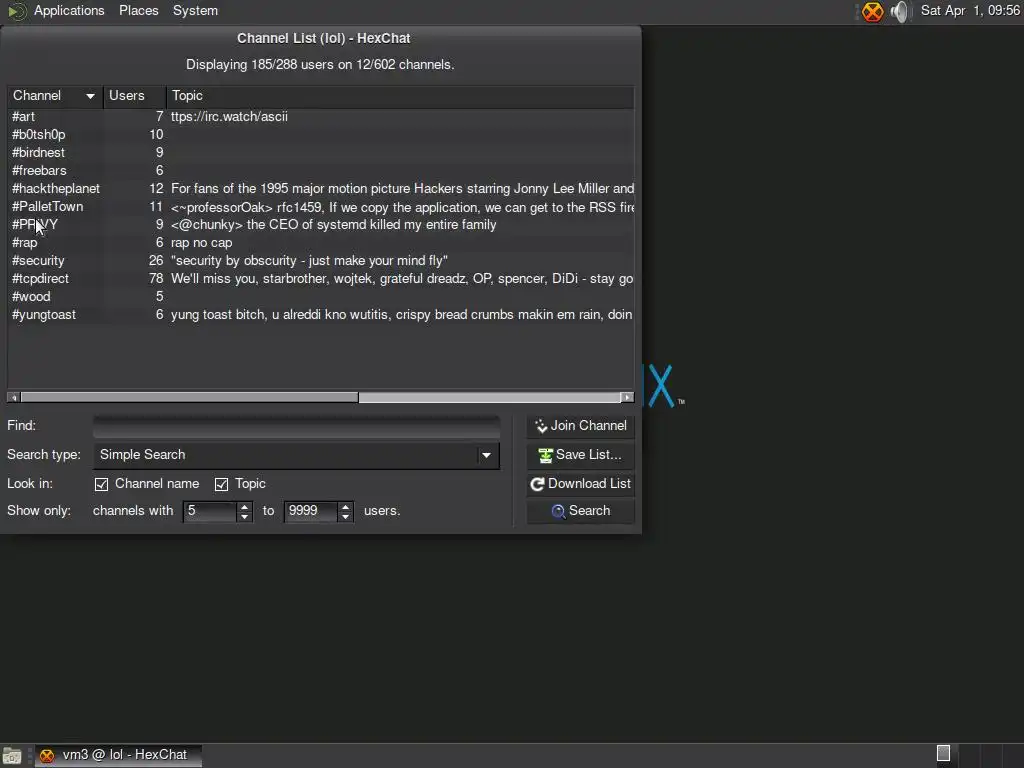Image resolution: width=1024 pixels, height=768 pixels.
Task: Click left arrow of horizontal scrollbar
Action: pyautogui.click(x=13, y=397)
